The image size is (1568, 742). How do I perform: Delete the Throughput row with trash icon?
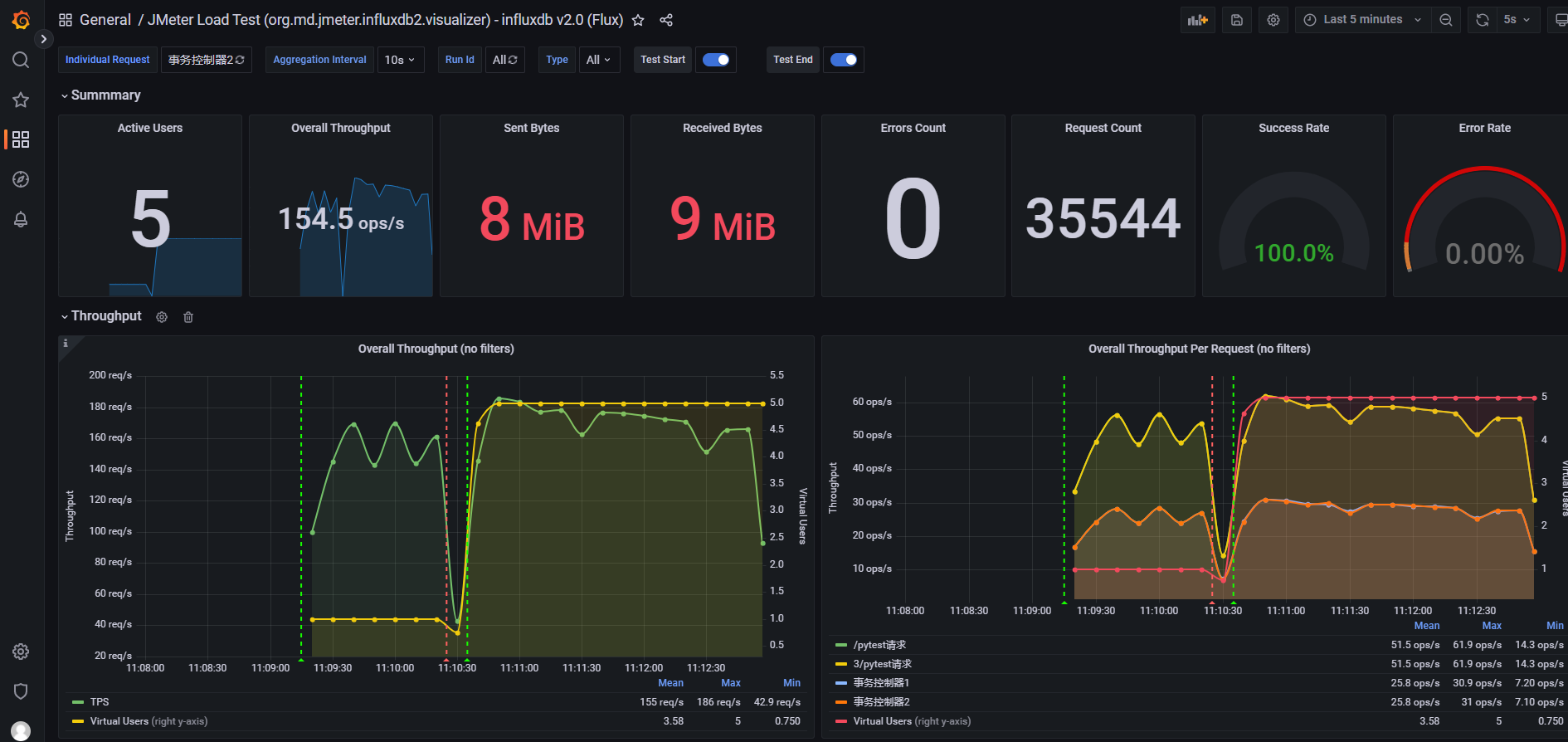188,317
